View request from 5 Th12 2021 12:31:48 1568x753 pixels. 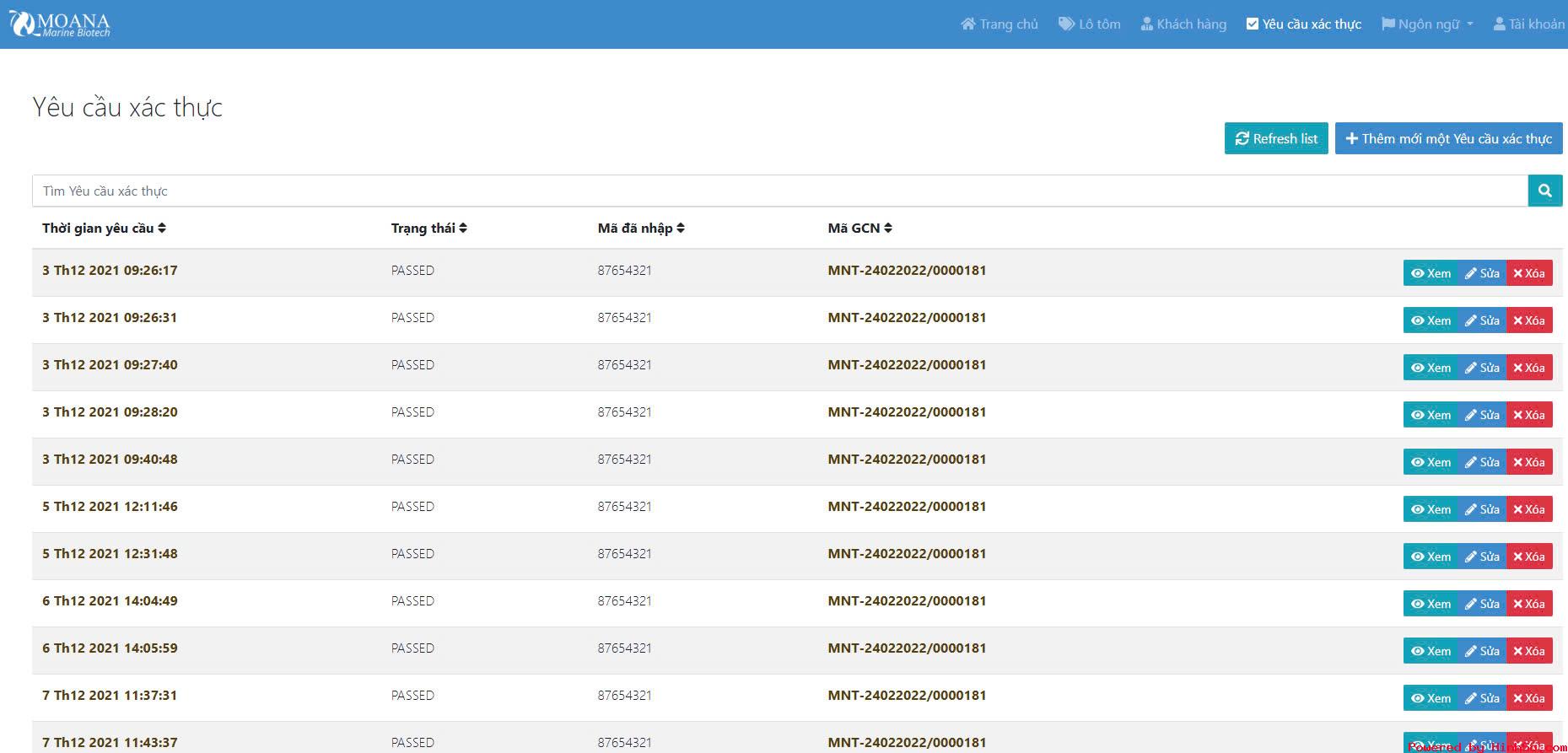pos(1431,557)
